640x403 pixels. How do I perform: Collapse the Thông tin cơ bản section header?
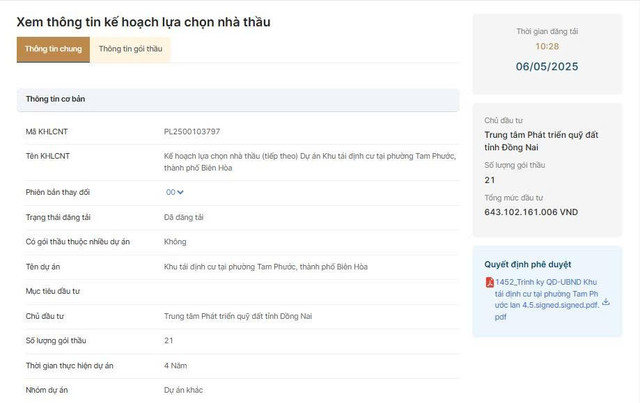(x=238, y=100)
